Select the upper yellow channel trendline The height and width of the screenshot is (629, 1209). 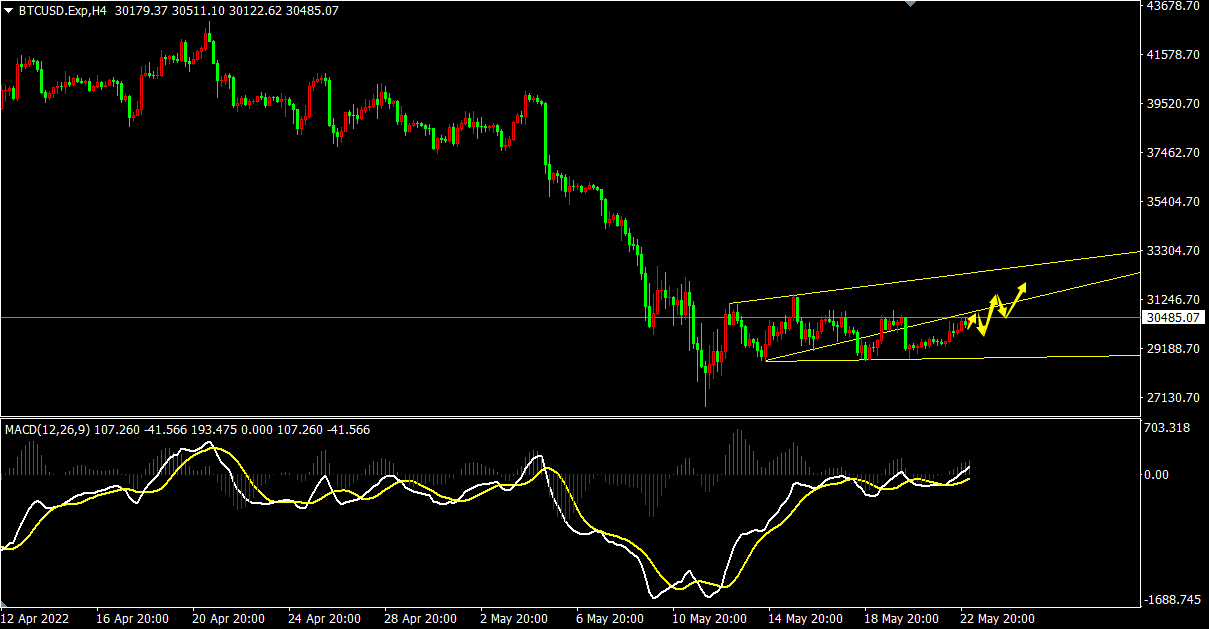tap(950, 278)
